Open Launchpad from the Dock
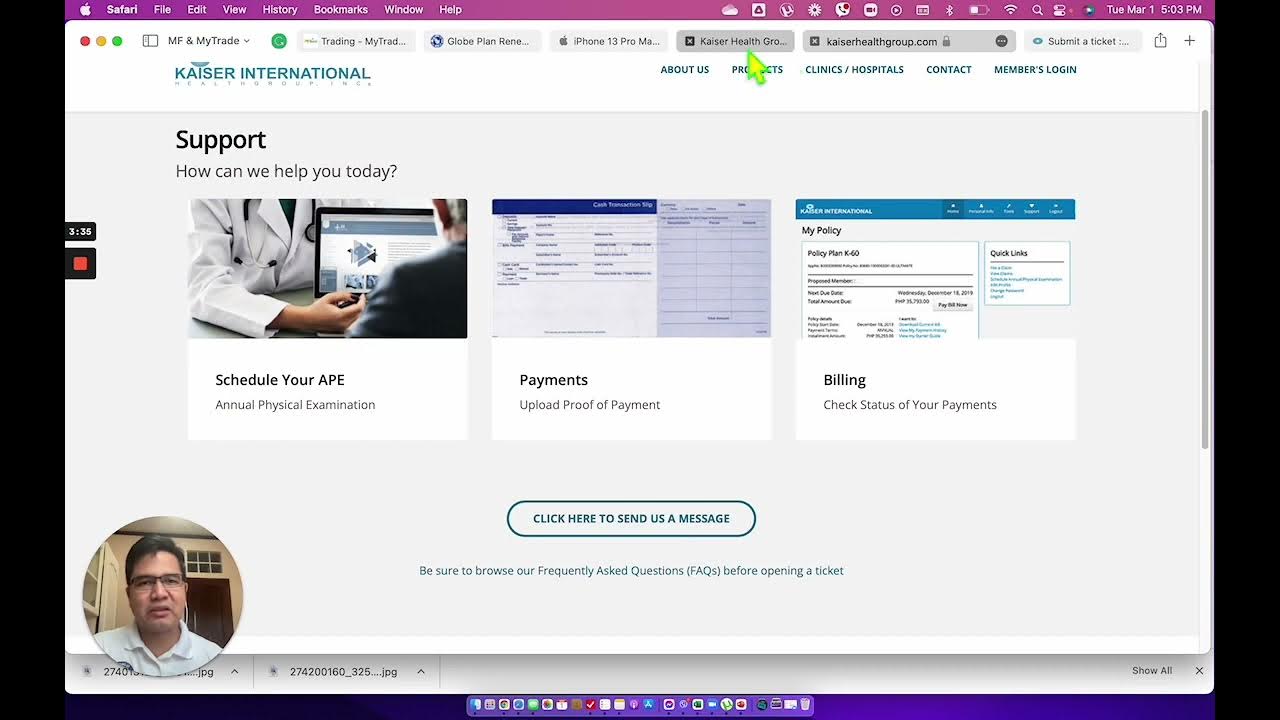Viewport: 1280px width, 720px height. point(490,705)
